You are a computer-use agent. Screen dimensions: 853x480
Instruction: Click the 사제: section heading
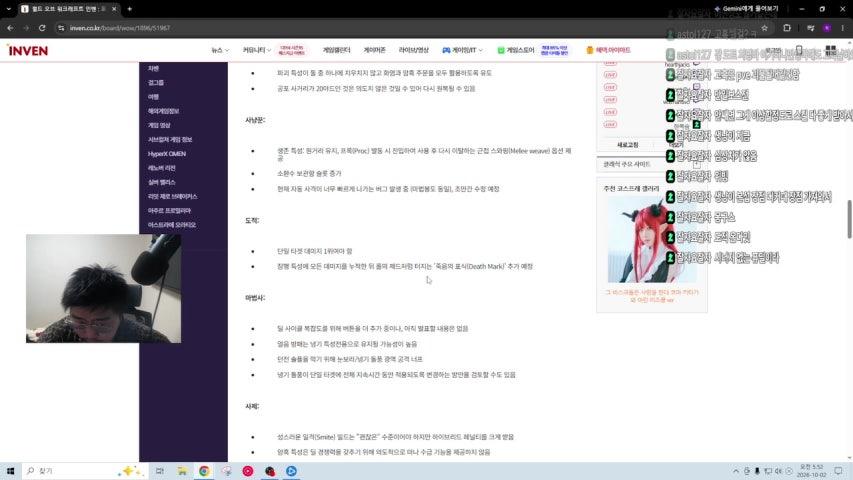(252, 406)
